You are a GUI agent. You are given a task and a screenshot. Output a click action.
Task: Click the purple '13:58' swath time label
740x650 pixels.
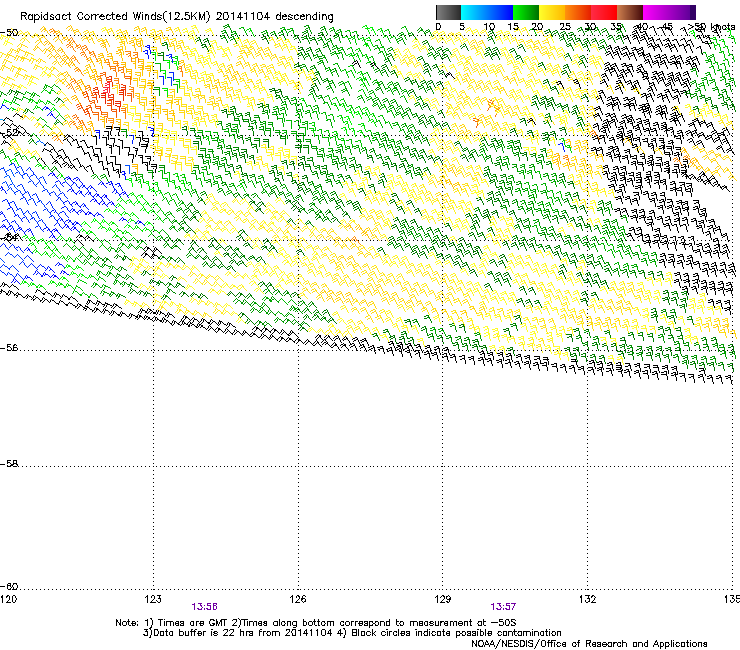click(x=204, y=607)
